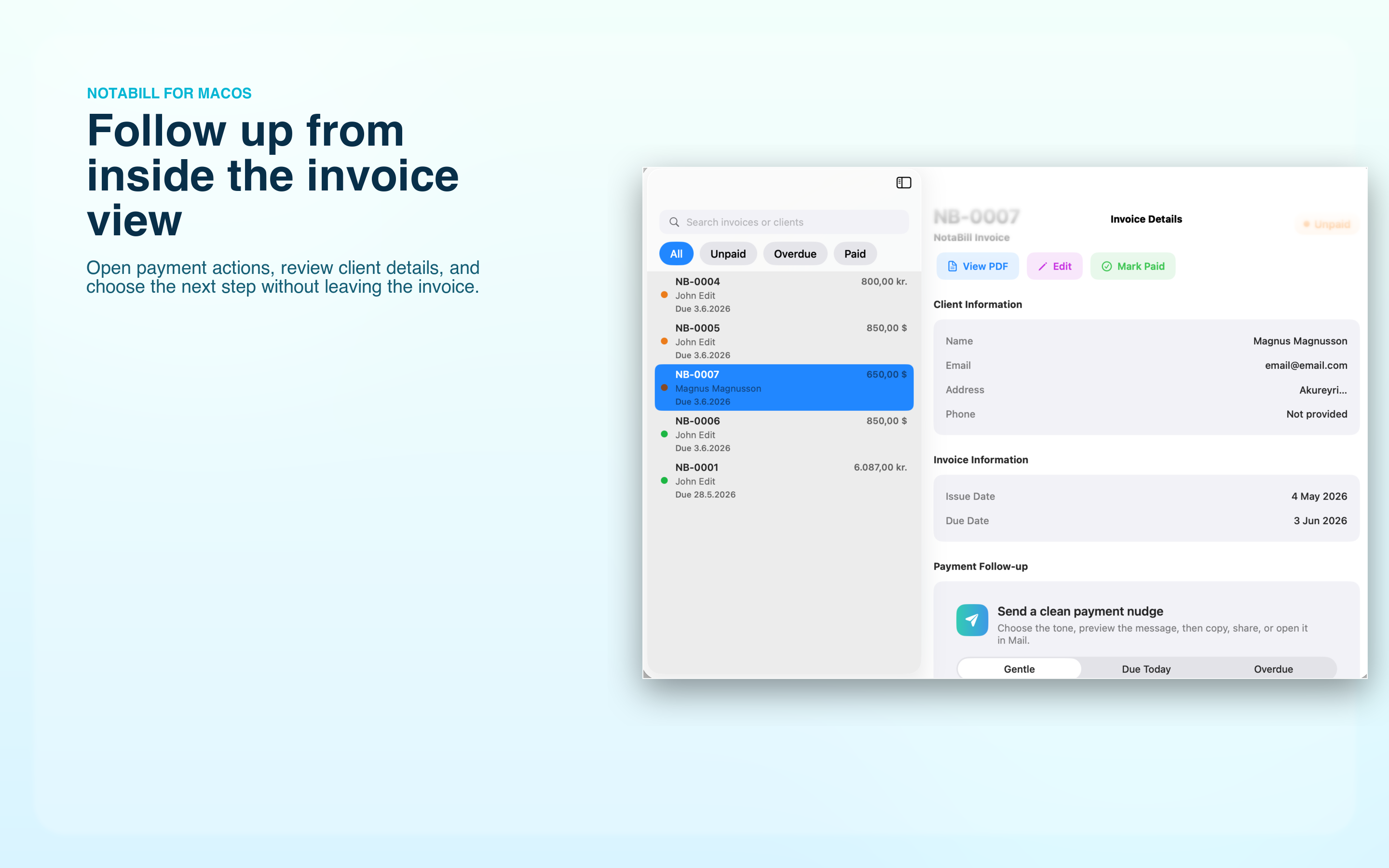
Task: Click the orange status dot for NB-0004
Action: [x=664, y=295]
